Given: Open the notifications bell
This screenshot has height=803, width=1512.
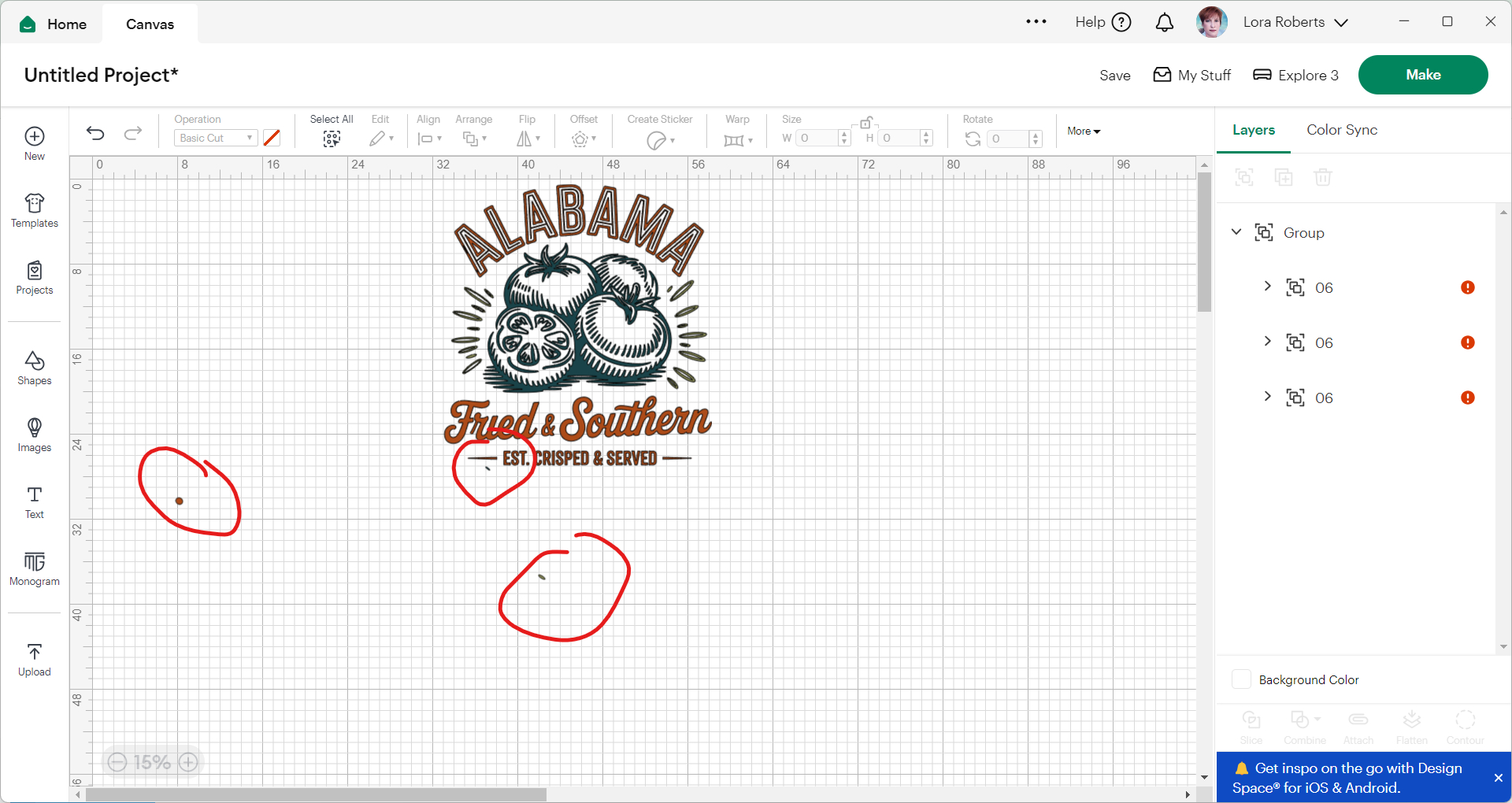Looking at the screenshot, I should click(1164, 23).
